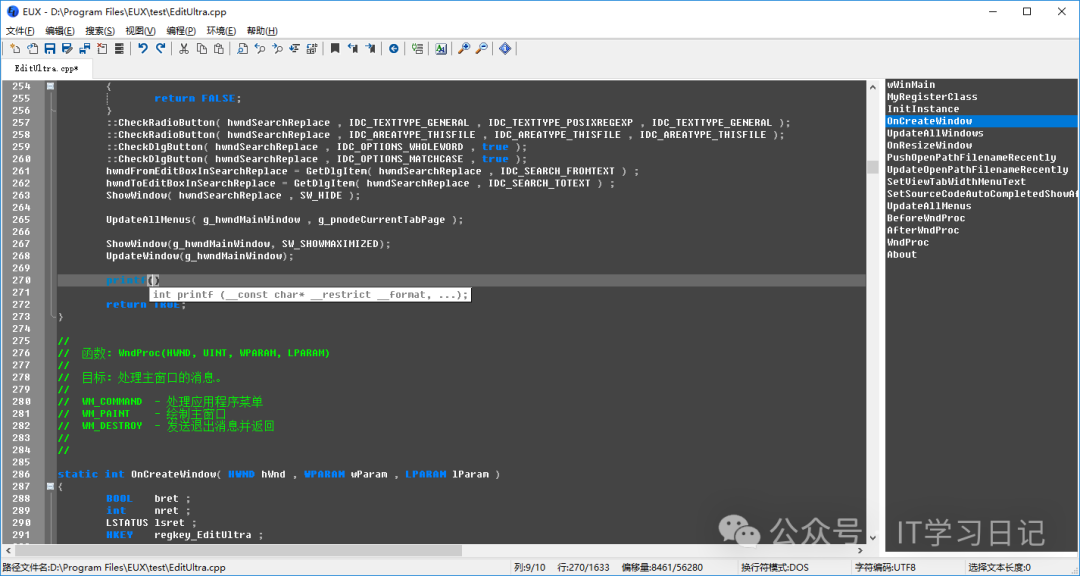Click the New file toolbar icon
Image resolution: width=1080 pixels, height=576 pixels.
(15, 48)
